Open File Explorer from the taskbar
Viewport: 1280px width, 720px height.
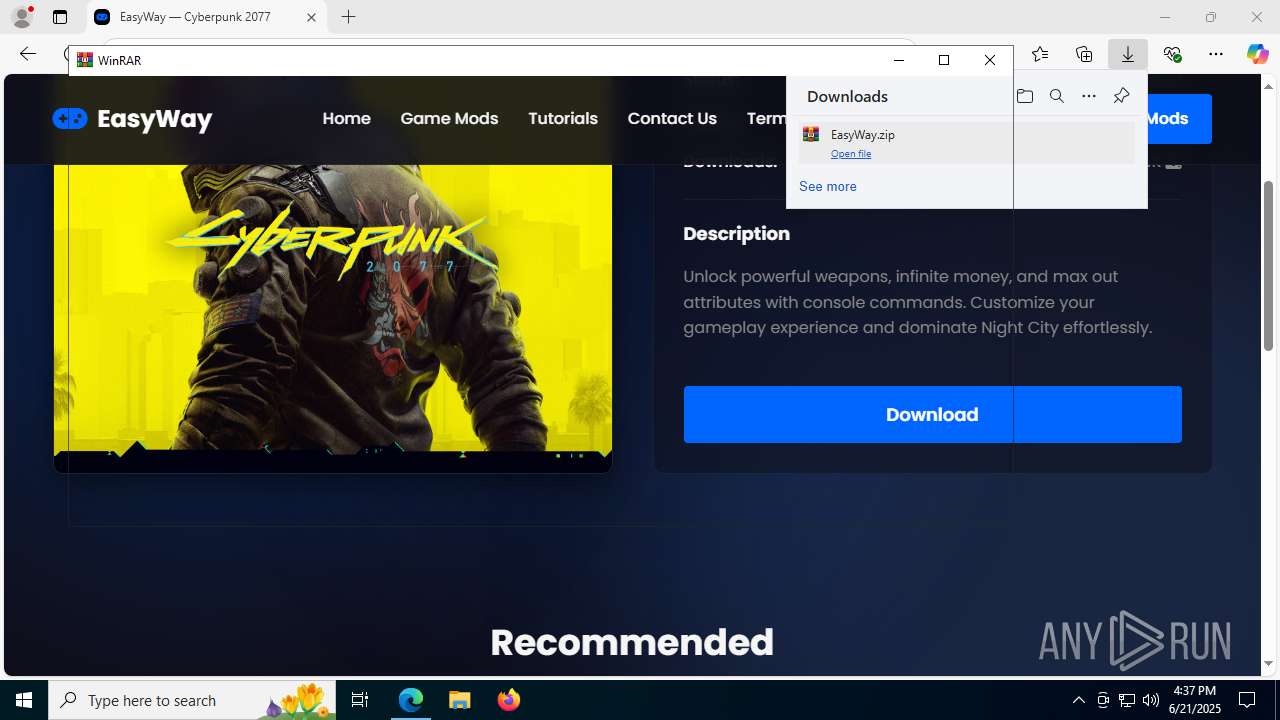[460, 700]
